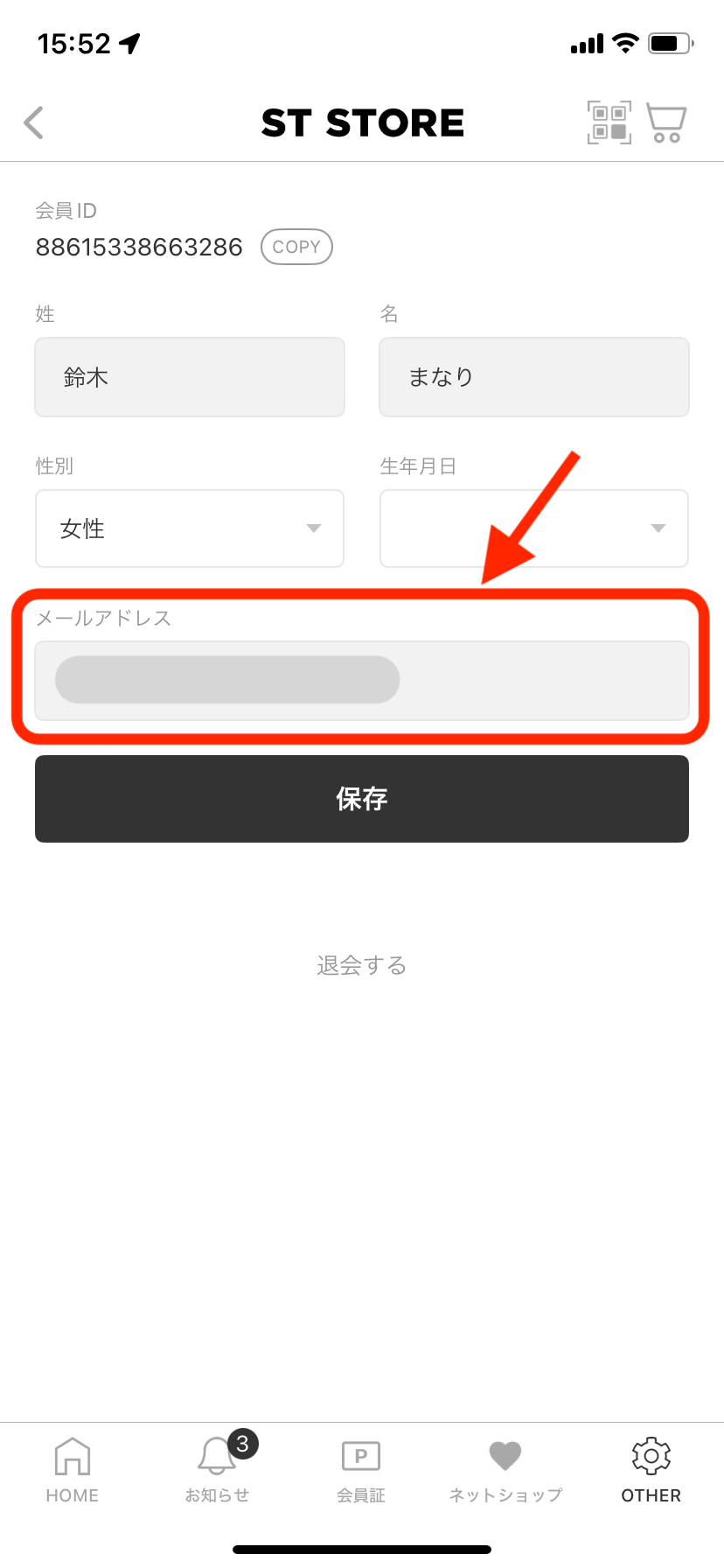The image size is (724, 1568).
Task: Copy the member ID with COPY button
Action: [x=296, y=247]
